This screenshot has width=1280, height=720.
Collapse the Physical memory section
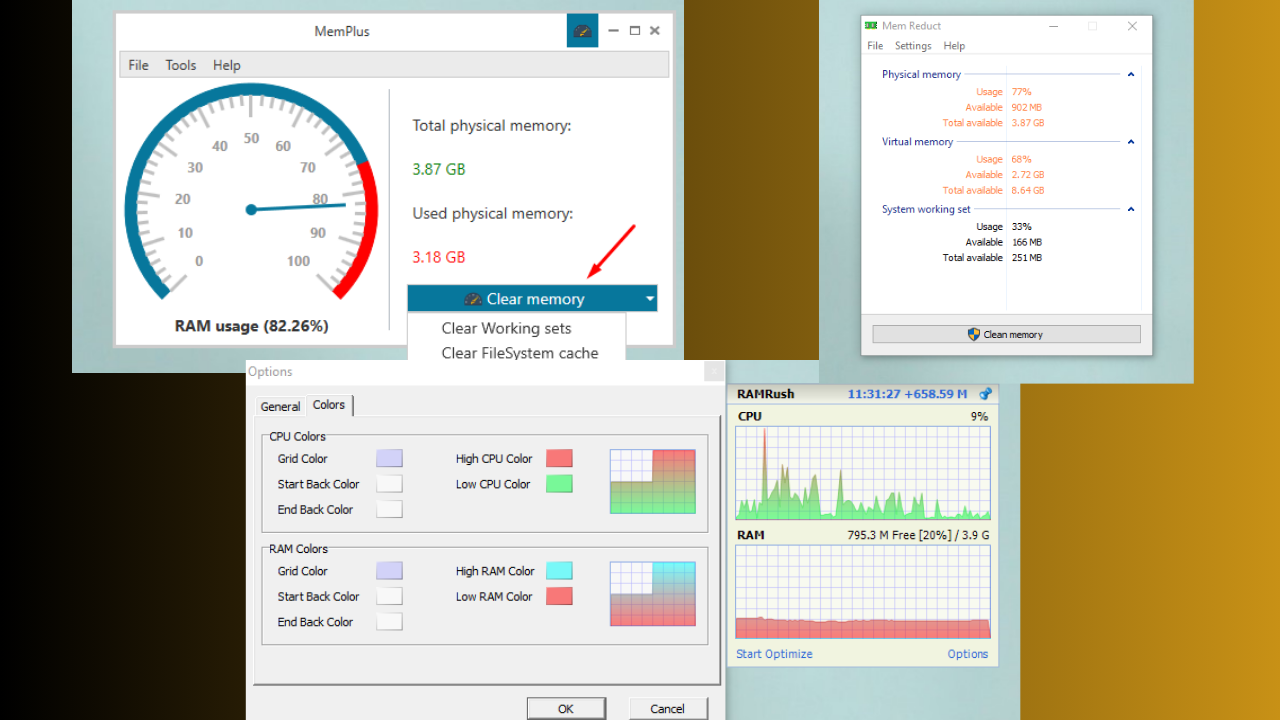[1131, 74]
